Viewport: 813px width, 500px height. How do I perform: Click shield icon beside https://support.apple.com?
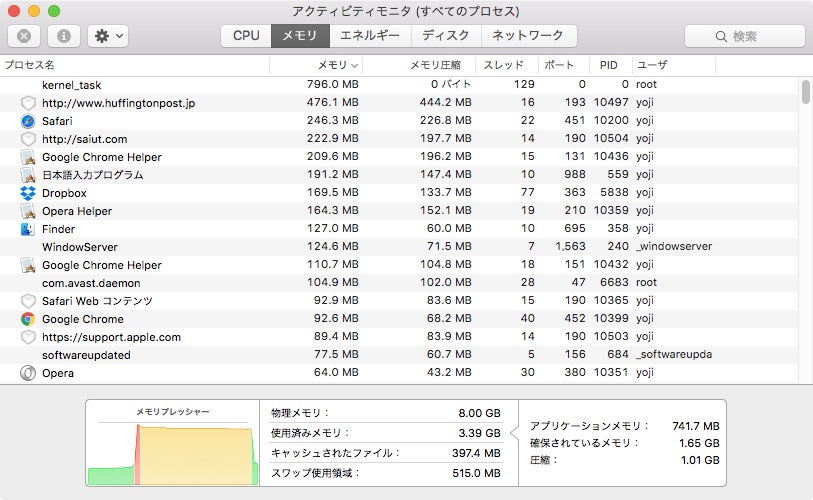pyautogui.click(x=28, y=337)
